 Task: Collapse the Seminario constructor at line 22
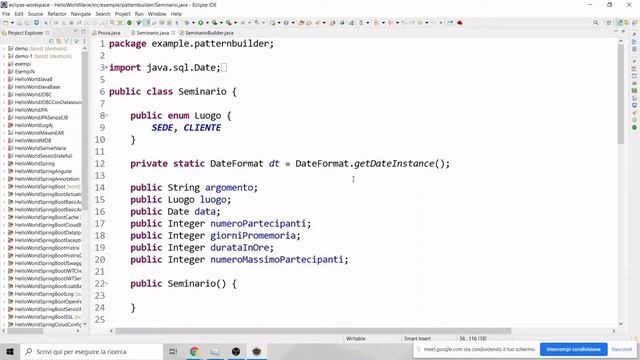click(107, 283)
